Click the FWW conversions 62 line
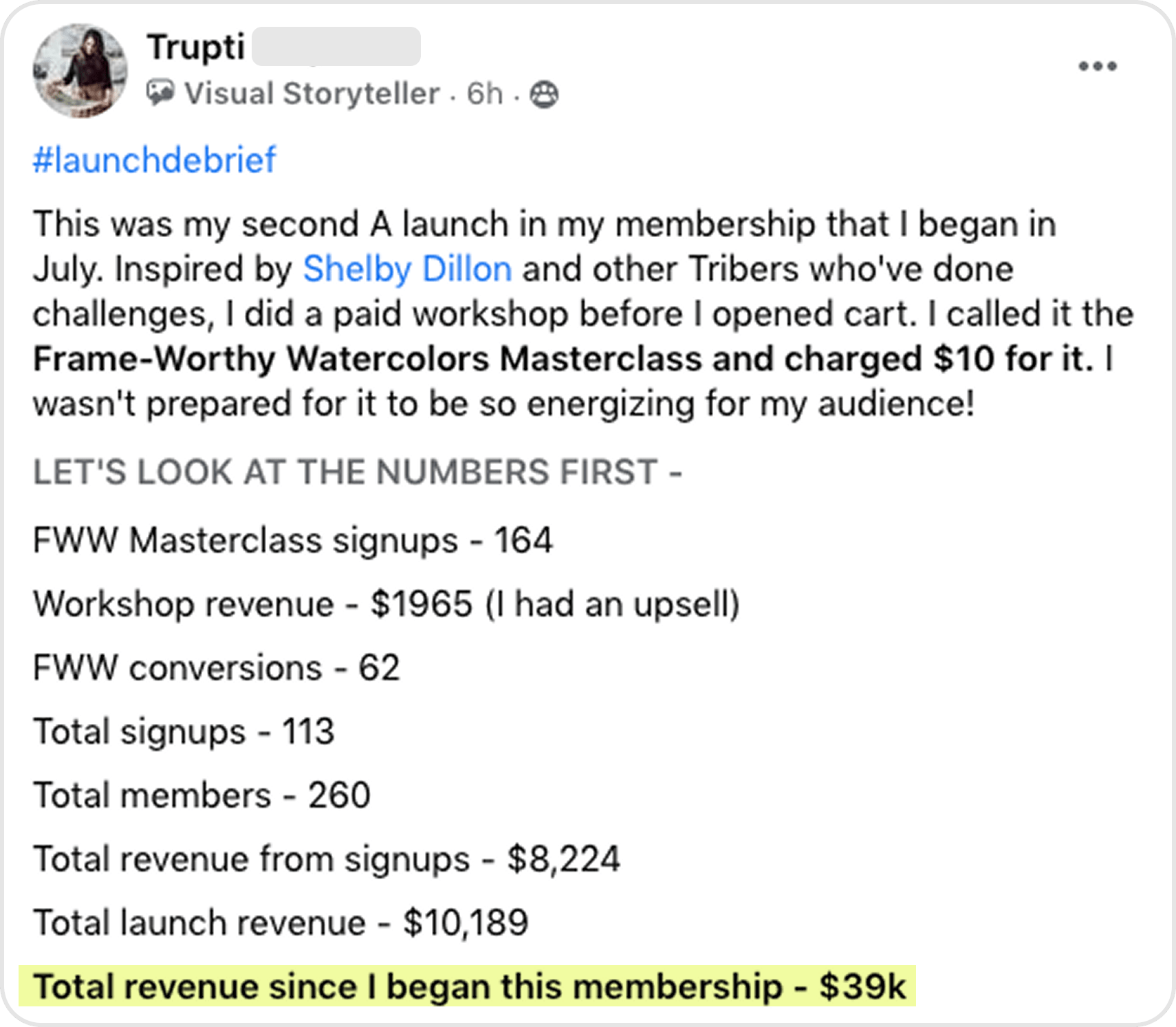This screenshot has width=1176, height=1027. pos(216,668)
